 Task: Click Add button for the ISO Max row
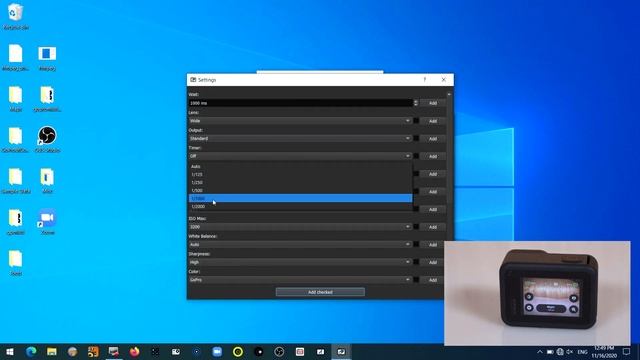coord(433,227)
